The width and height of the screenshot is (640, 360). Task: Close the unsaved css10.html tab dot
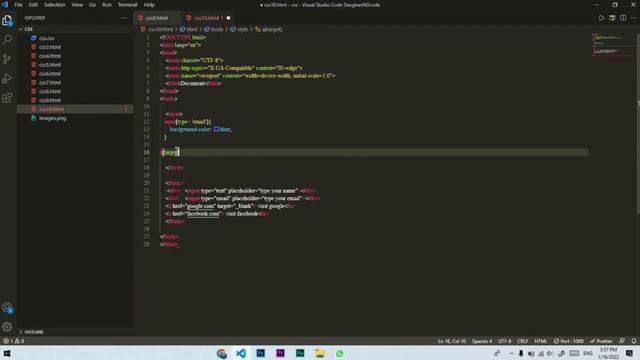pos(228,18)
